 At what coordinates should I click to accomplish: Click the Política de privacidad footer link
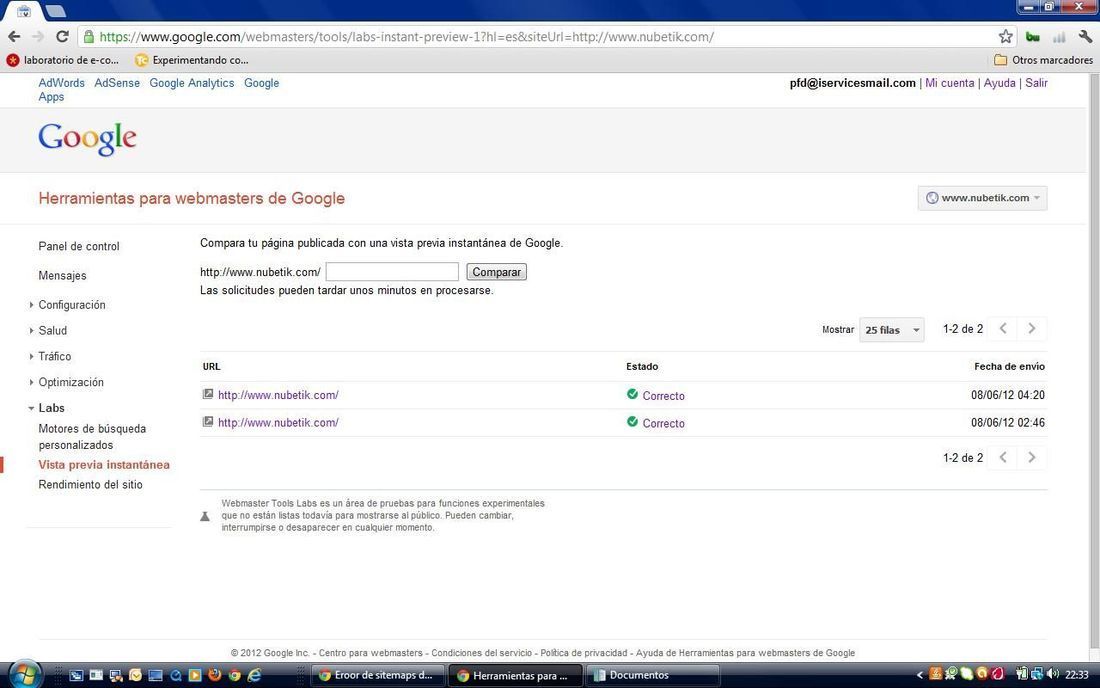tap(584, 653)
